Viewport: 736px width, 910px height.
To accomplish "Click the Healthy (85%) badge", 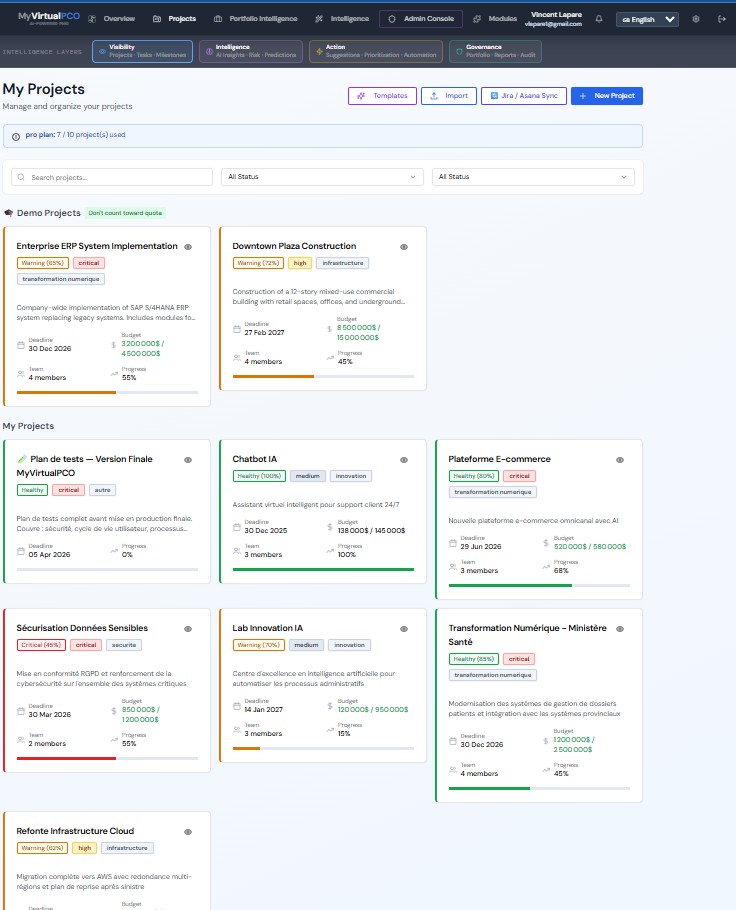I will pos(474,659).
